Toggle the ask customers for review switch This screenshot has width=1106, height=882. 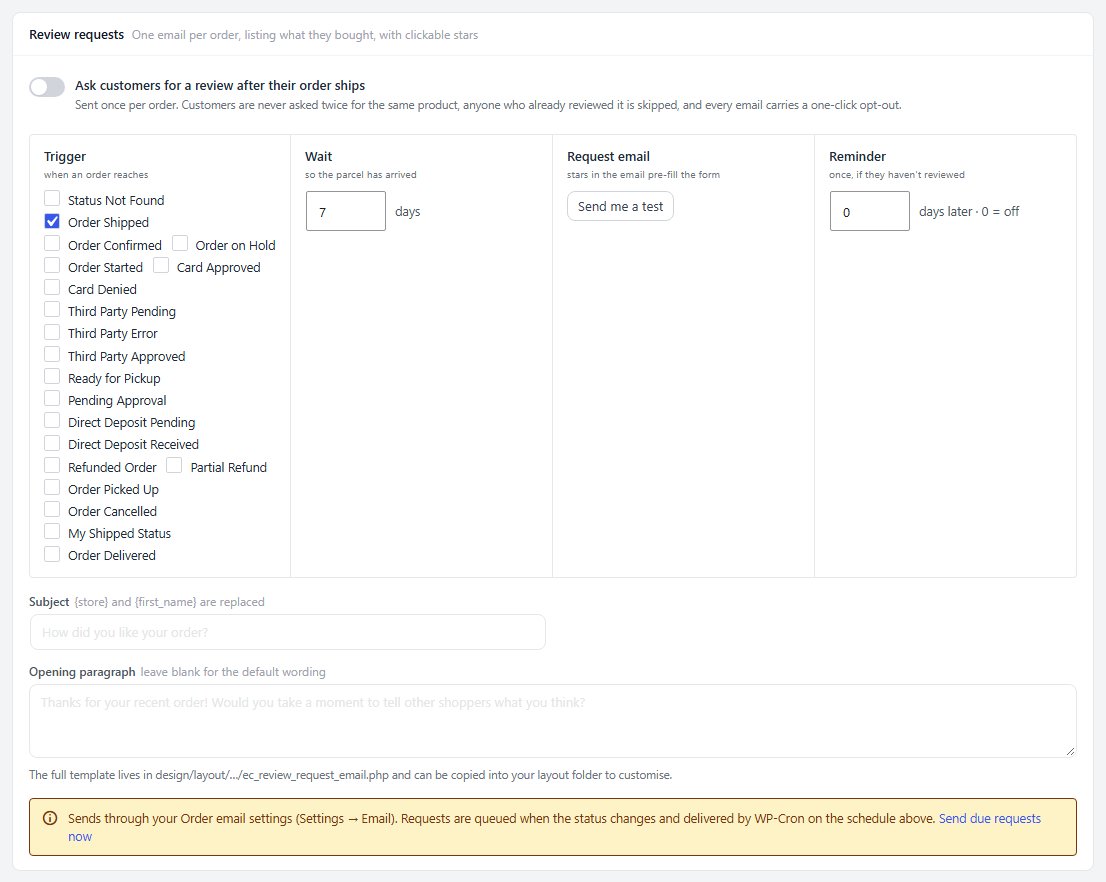pos(47,87)
